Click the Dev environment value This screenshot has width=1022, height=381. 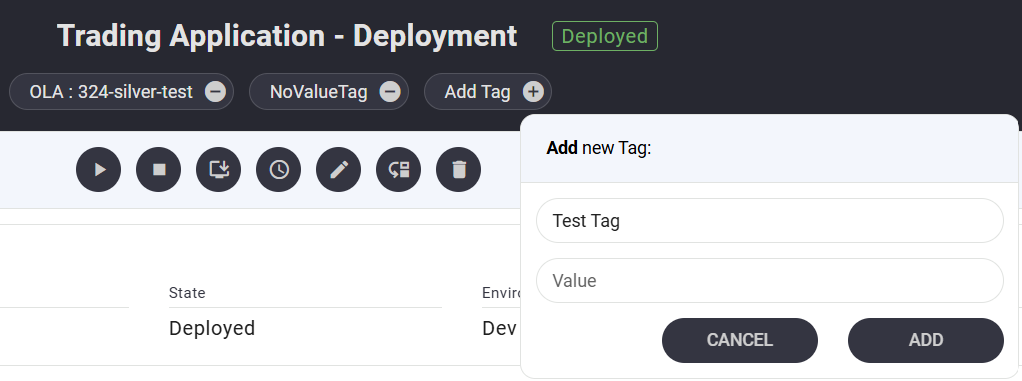click(499, 328)
